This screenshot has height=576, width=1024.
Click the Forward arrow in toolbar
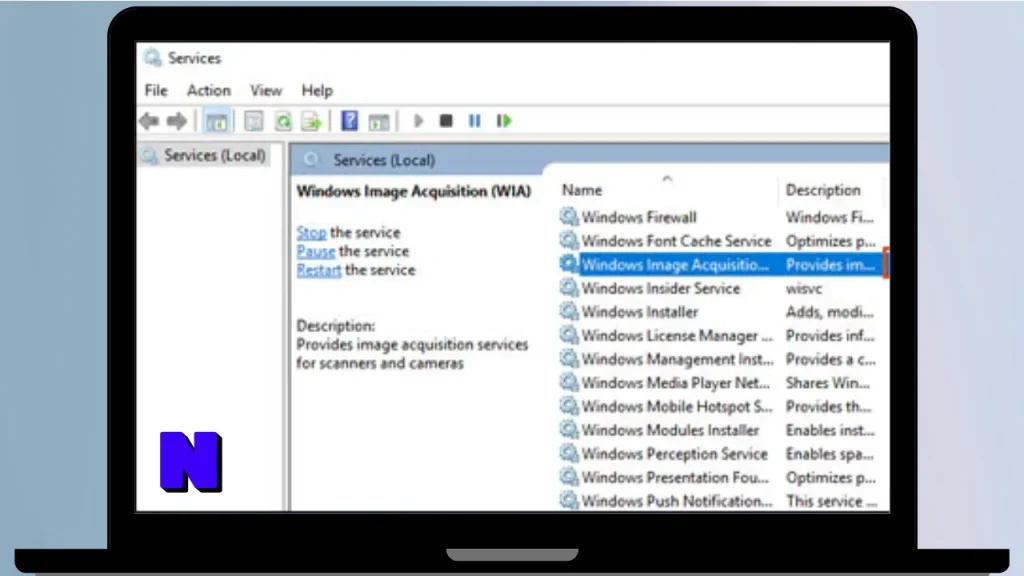coord(177,121)
